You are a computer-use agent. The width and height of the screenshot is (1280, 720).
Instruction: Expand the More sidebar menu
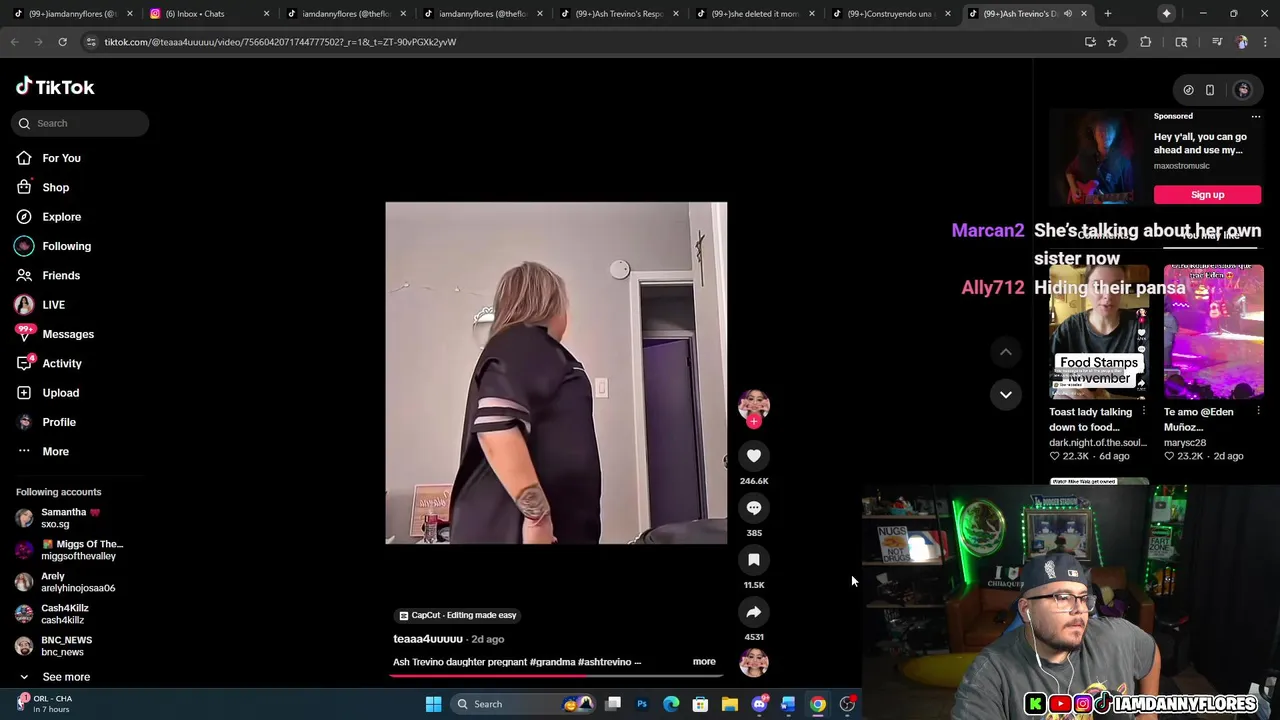point(55,451)
